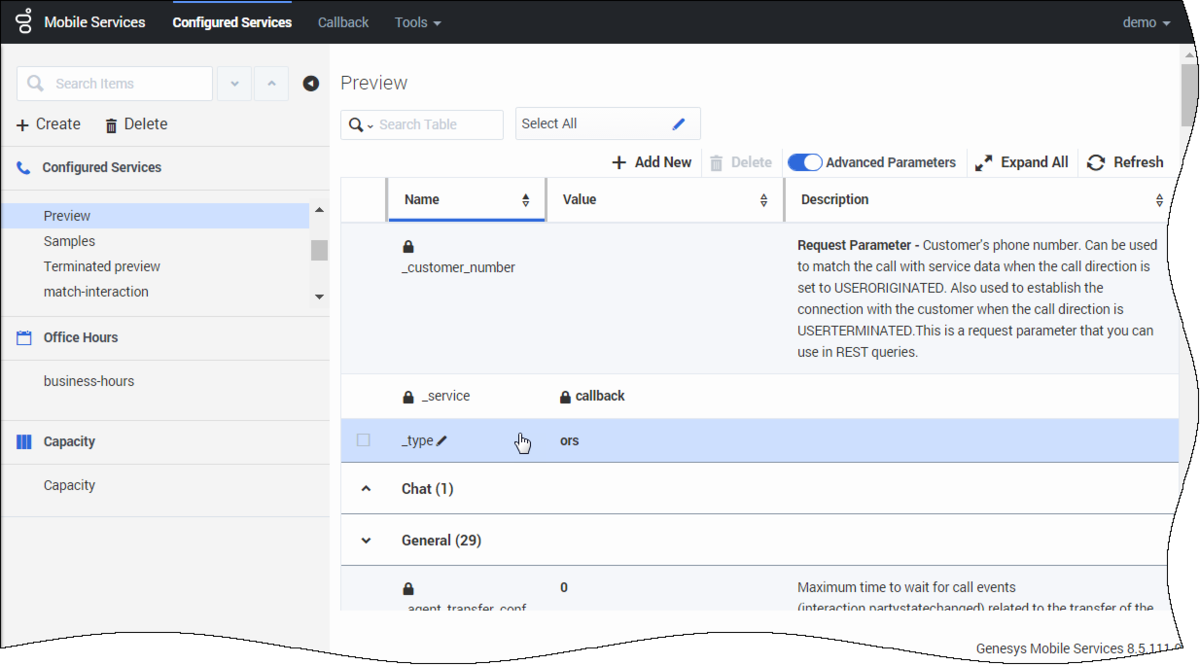Click the Search Items input field
The height and width of the screenshot is (665, 1200).
coord(115,84)
